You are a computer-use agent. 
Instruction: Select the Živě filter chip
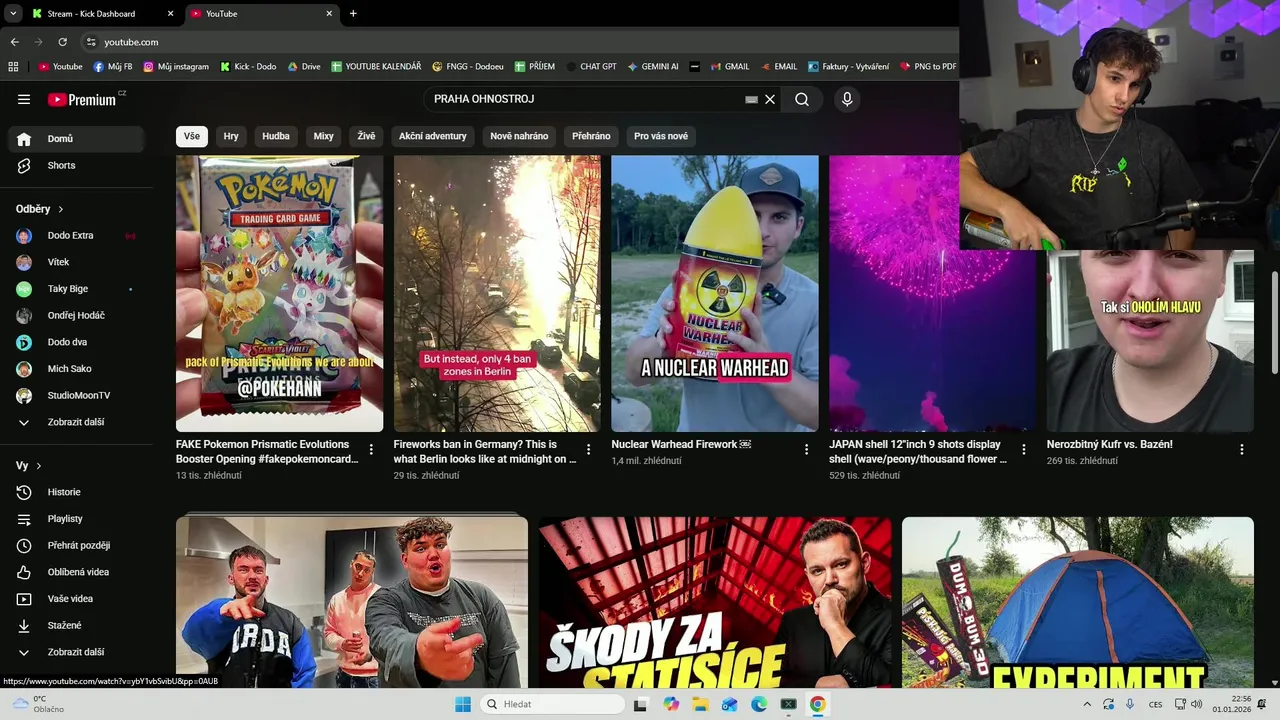click(x=366, y=136)
